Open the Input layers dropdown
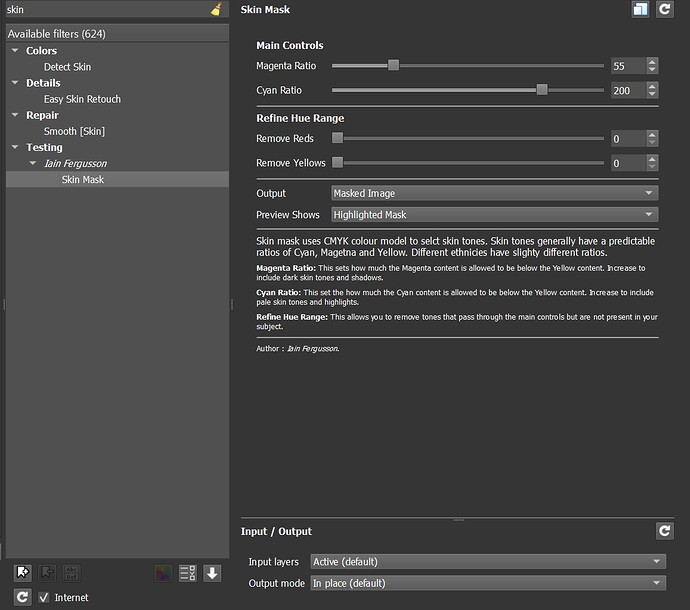690x610 pixels. (488, 562)
